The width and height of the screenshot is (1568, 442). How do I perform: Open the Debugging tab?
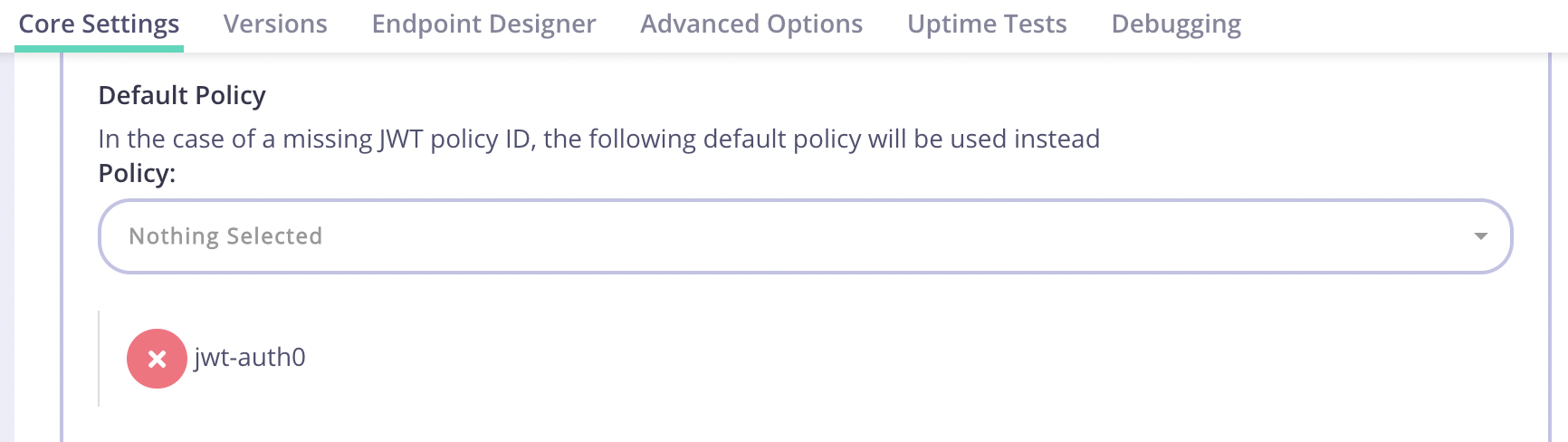[1176, 24]
